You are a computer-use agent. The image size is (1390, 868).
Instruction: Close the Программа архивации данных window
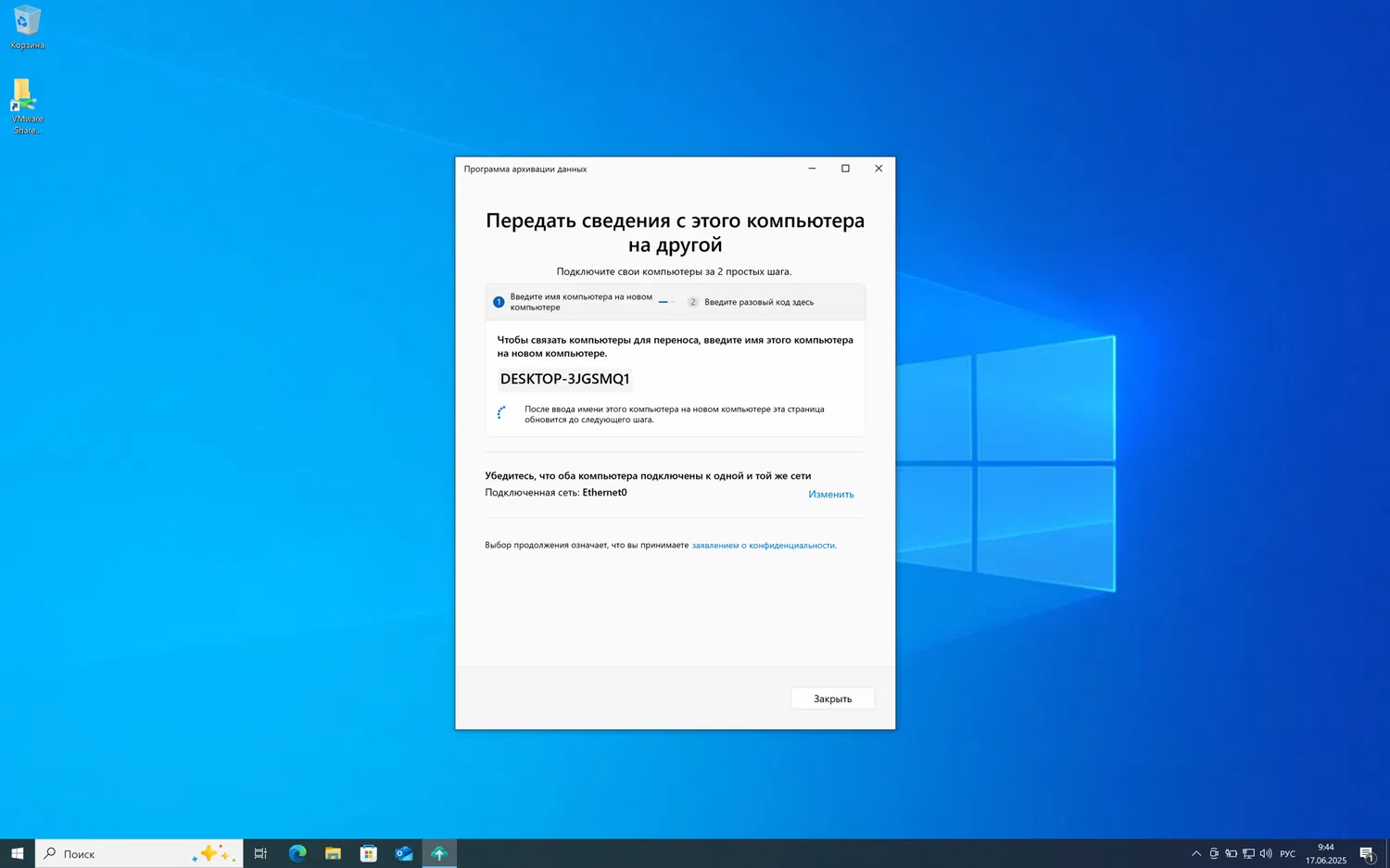pos(878,169)
